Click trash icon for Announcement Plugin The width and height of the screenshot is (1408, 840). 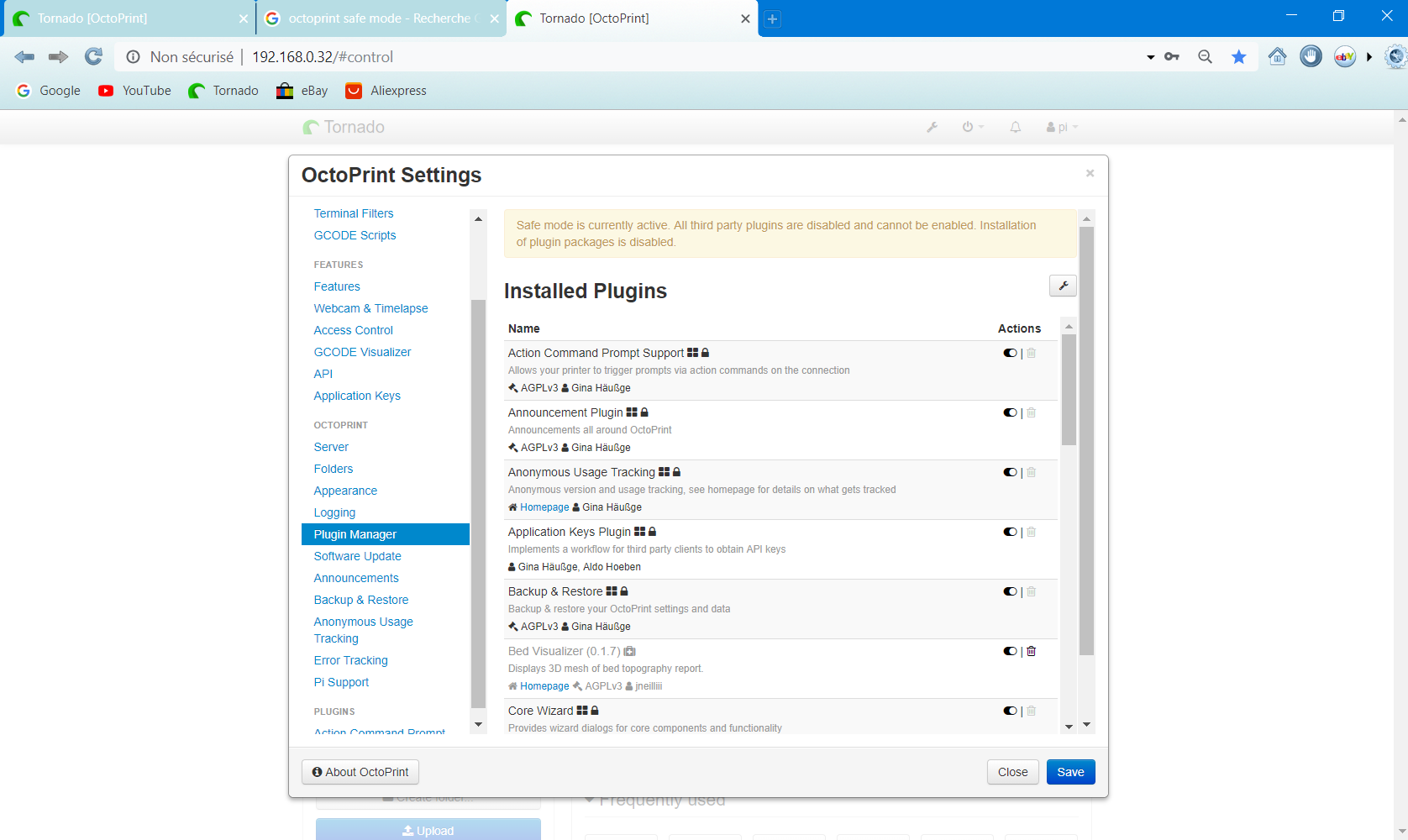(x=1032, y=412)
